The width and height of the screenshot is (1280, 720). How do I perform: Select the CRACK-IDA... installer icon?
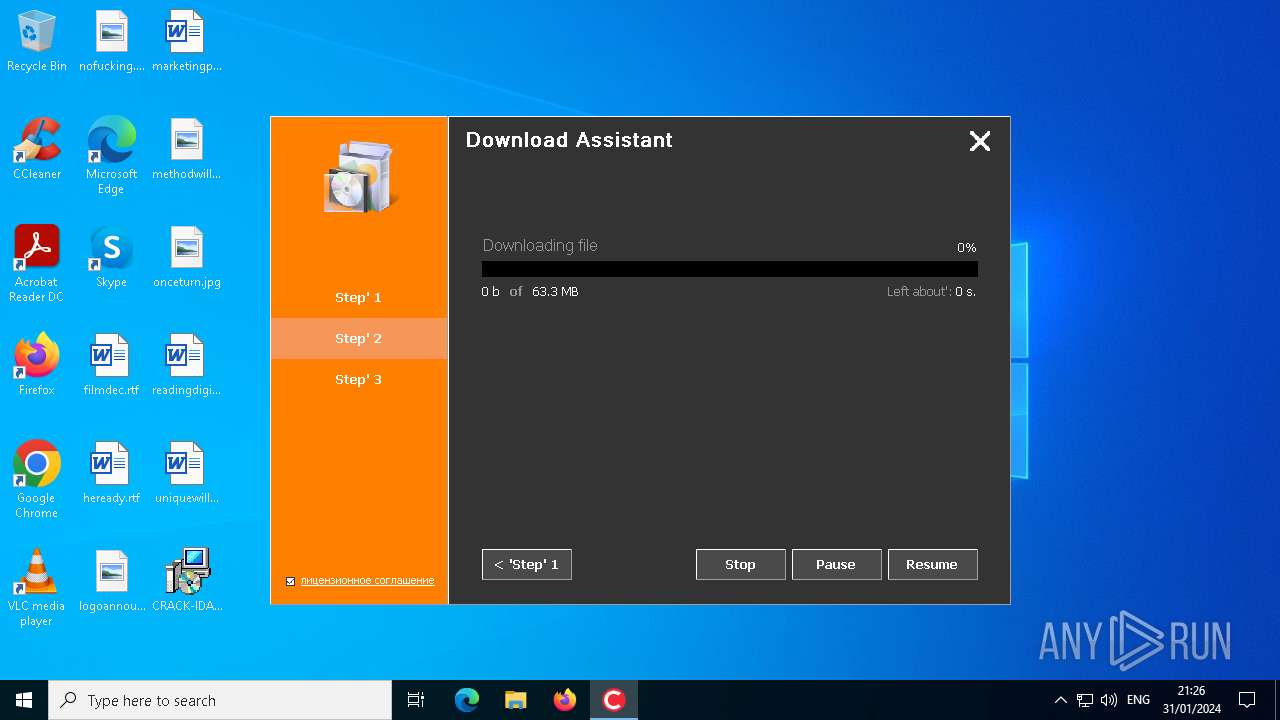pyautogui.click(x=187, y=582)
